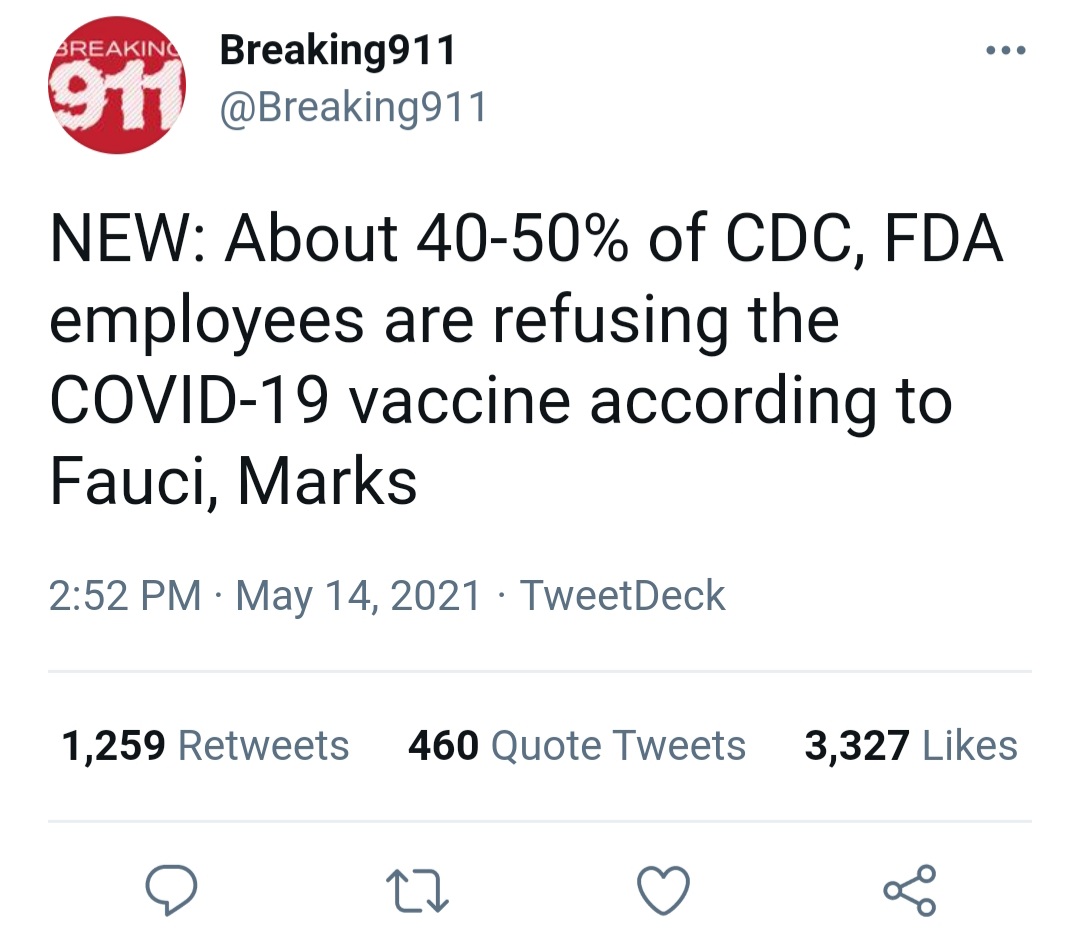Like the tweet with the heart icon

click(663, 890)
